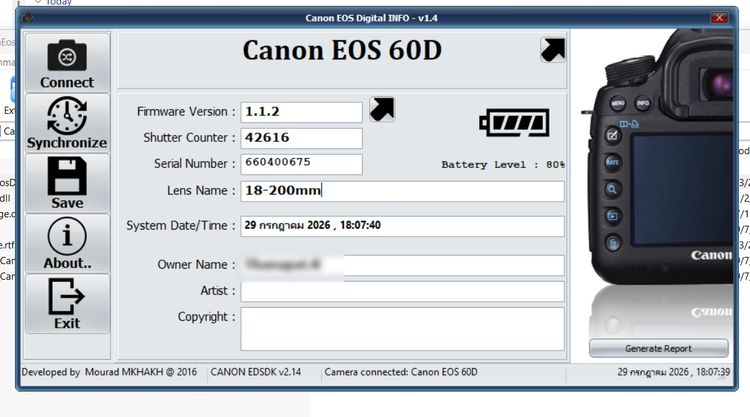Click arrow icon next to Firmware Version
The width and height of the screenshot is (750, 417).
[x=382, y=110]
